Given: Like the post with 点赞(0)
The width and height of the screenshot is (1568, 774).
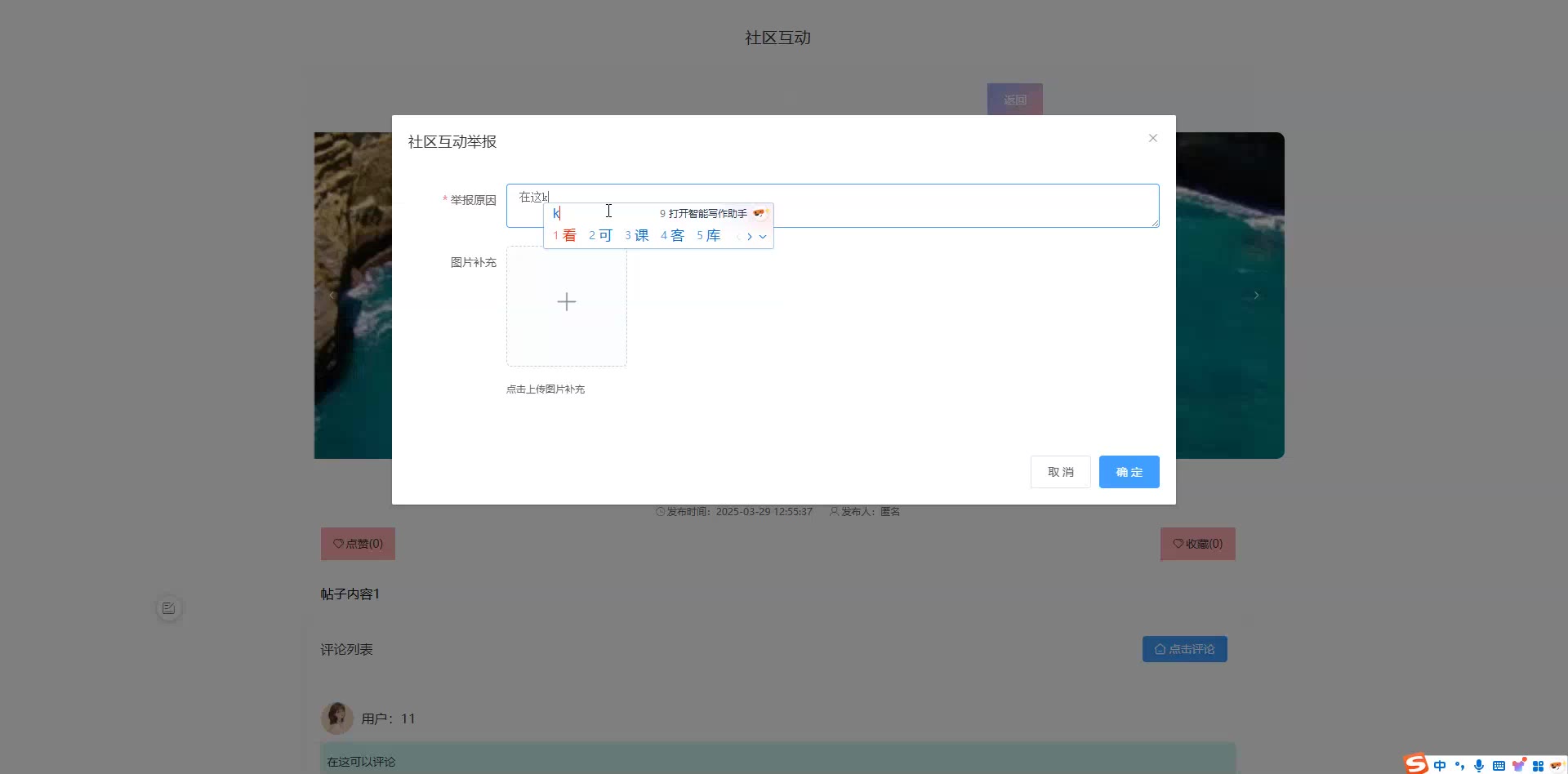Looking at the screenshot, I should click(x=358, y=544).
